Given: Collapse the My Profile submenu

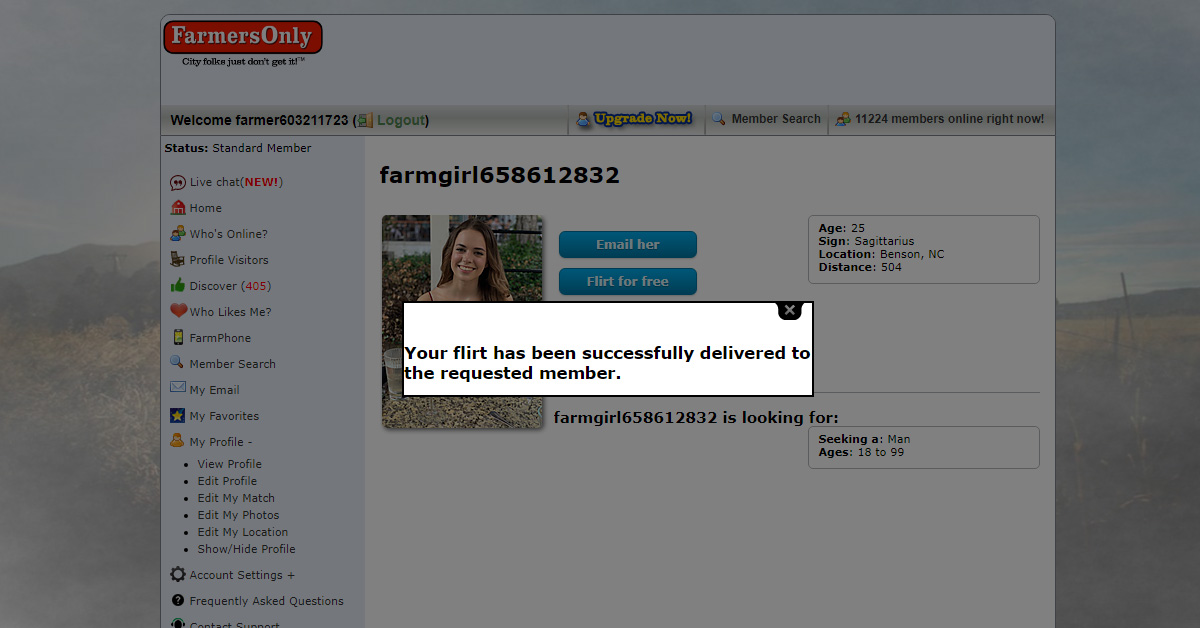Looking at the screenshot, I should [x=221, y=442].
